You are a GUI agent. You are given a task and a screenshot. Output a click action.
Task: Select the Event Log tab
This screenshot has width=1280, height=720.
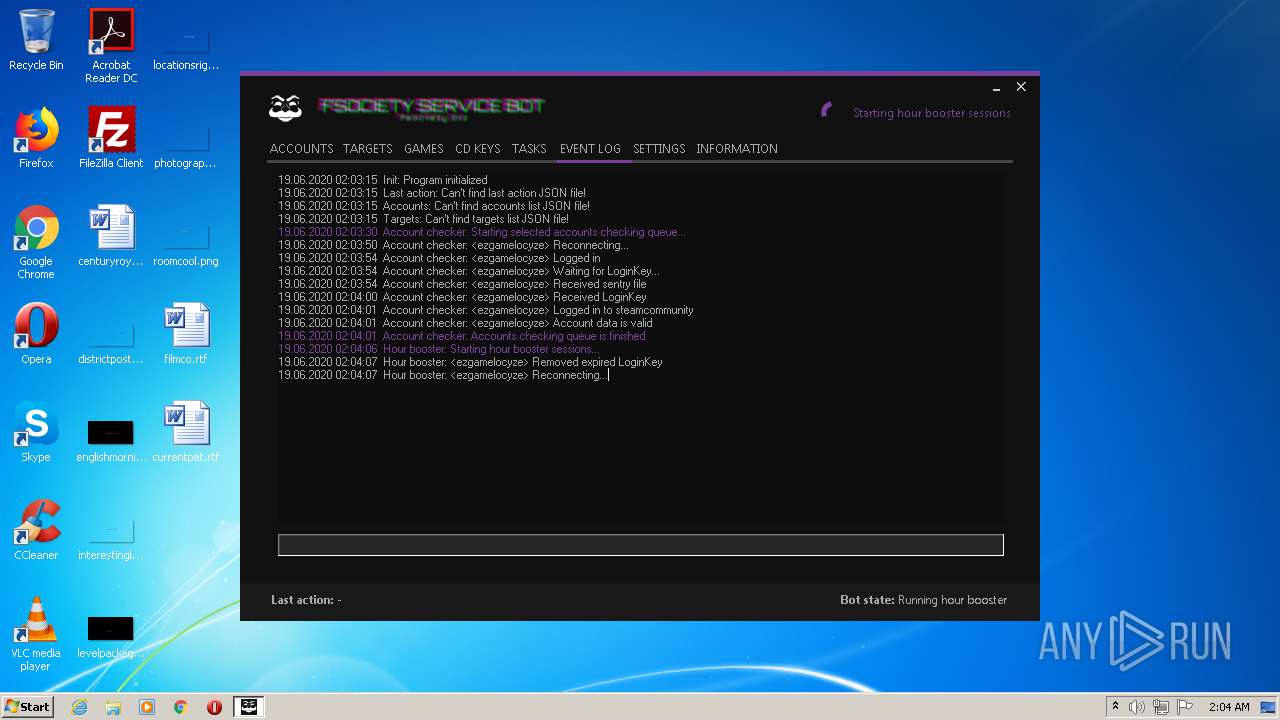(590, 149)
